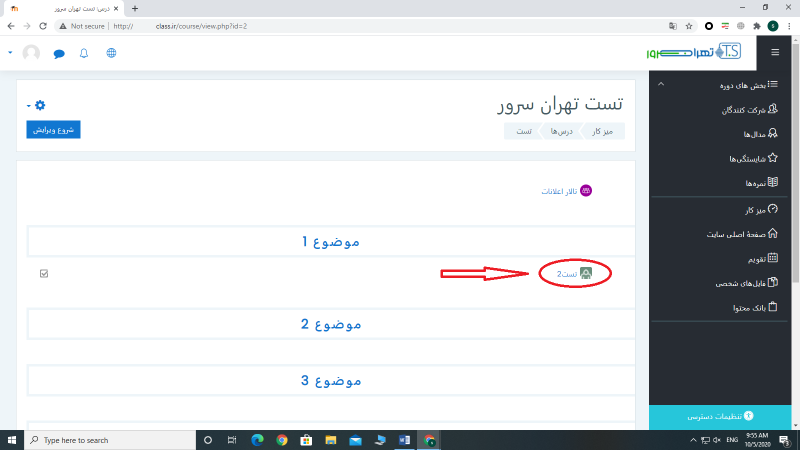The image size is (800, 450).
Task: Bookmark this page with star icon
Action: [x=689, y=26]
